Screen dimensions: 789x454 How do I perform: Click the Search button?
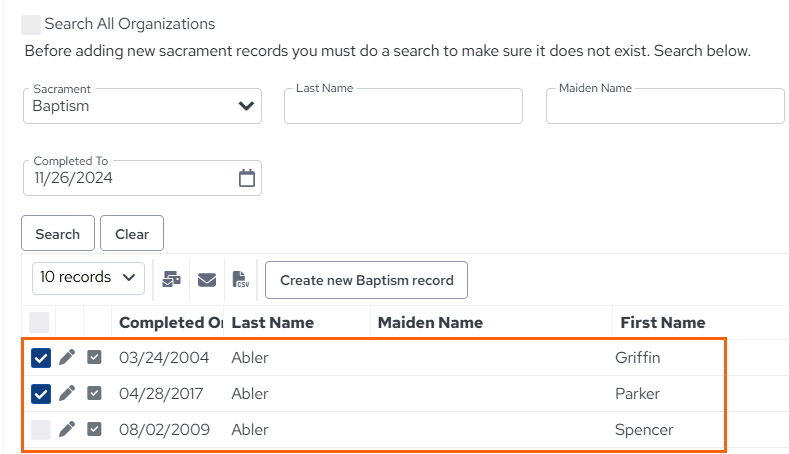[x=58, y=234]
